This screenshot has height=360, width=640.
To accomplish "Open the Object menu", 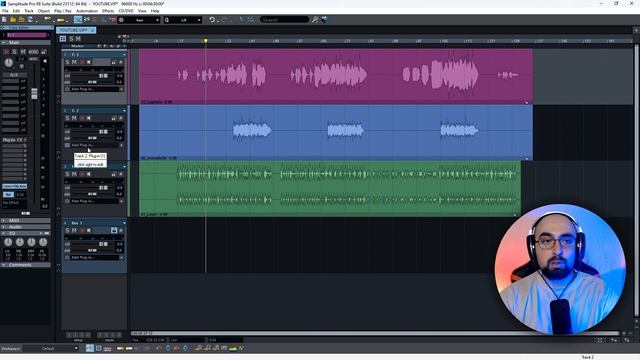I will [44, 11].
